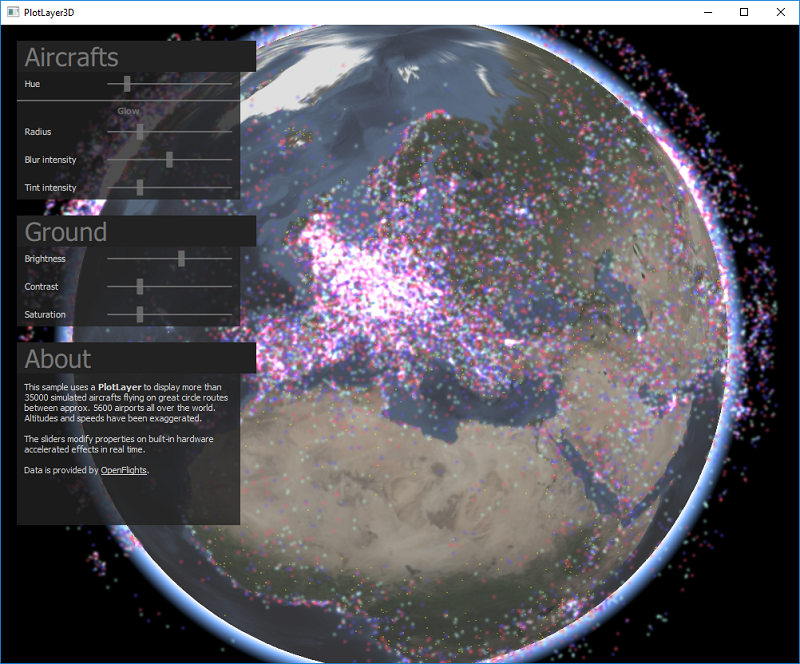The width and height of the screenshot is (800, 664).
Task: Open the OpenFlights link
Action: [x=124, y=470]
